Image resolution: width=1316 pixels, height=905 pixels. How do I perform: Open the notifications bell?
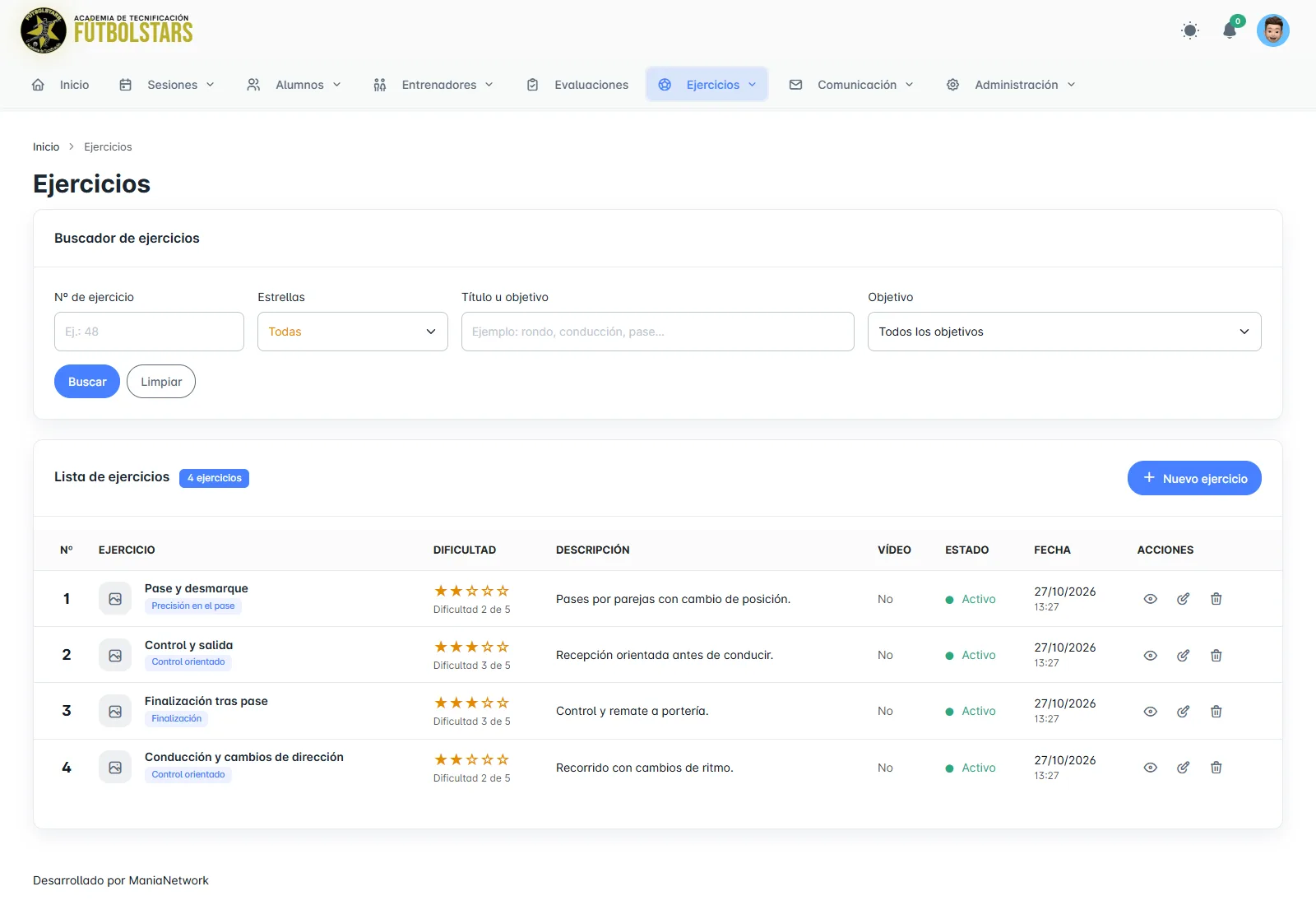(1230, 31)
